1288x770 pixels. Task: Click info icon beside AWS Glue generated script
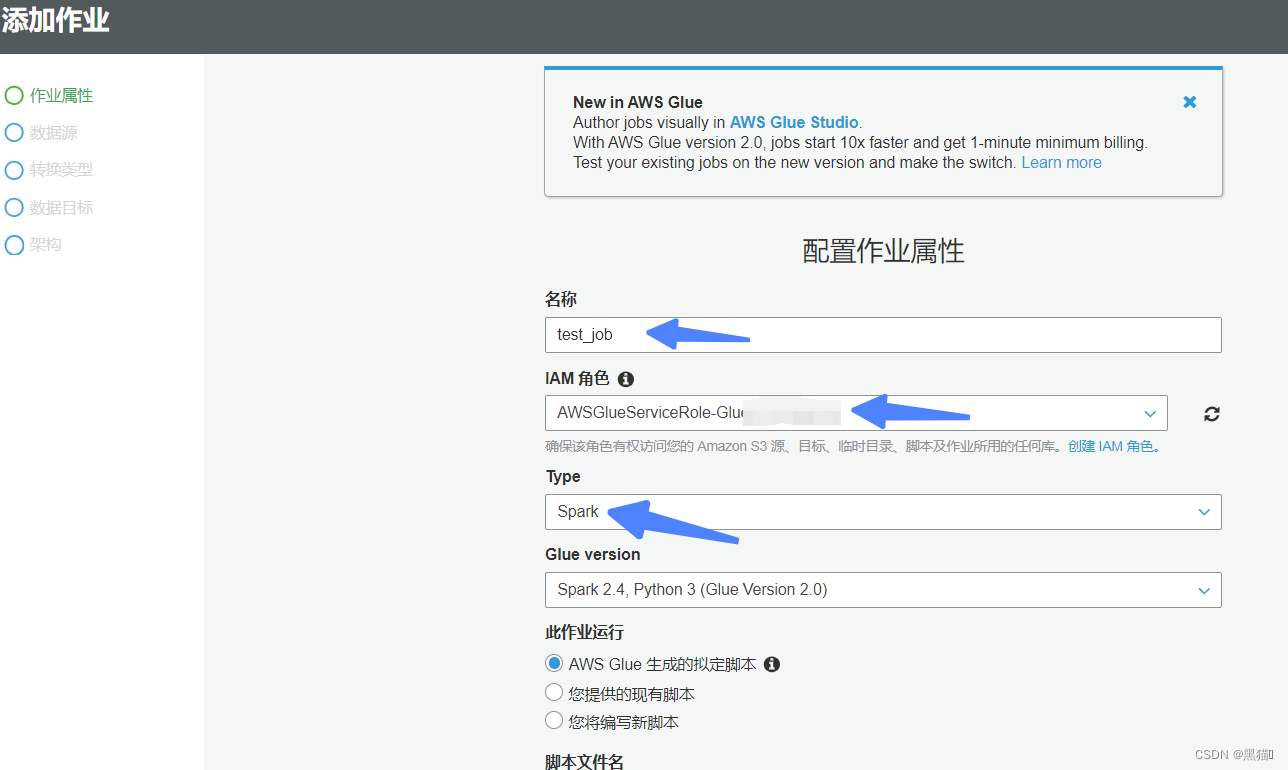point(771,664)
